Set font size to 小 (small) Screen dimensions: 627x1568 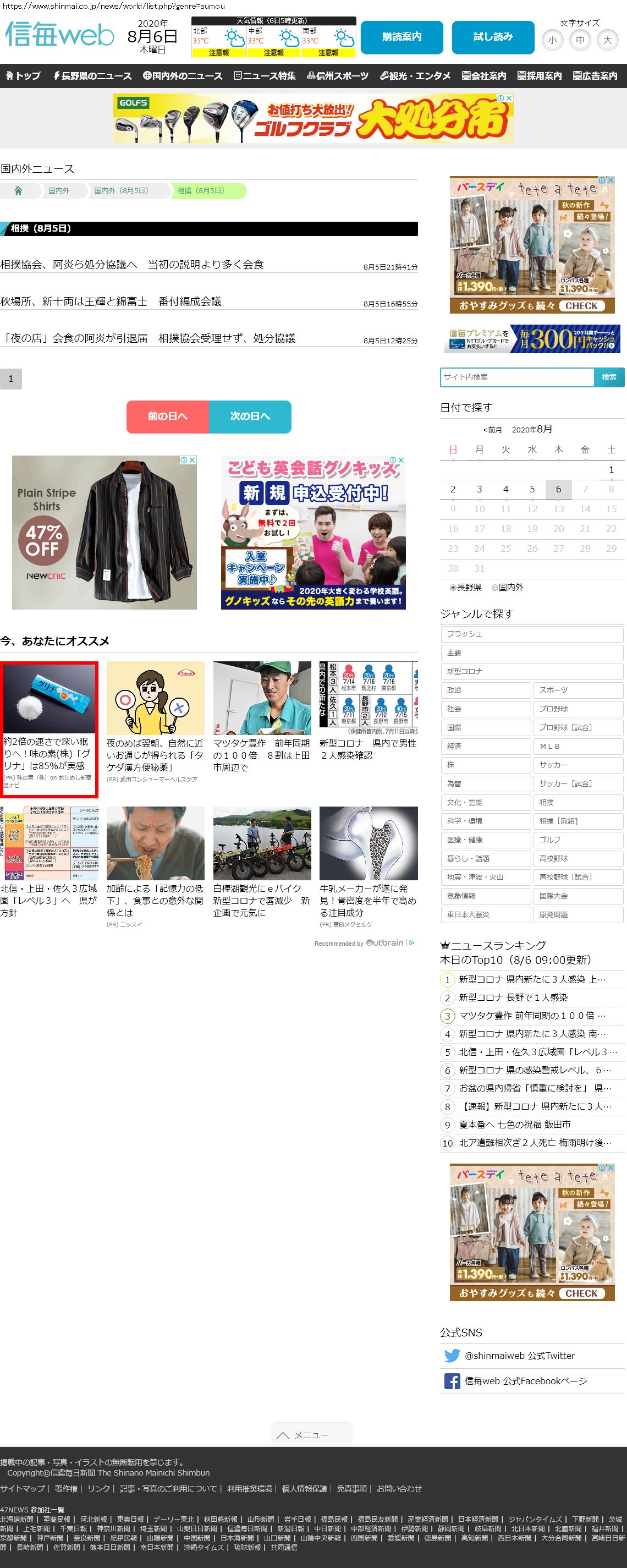click(552, 41)
